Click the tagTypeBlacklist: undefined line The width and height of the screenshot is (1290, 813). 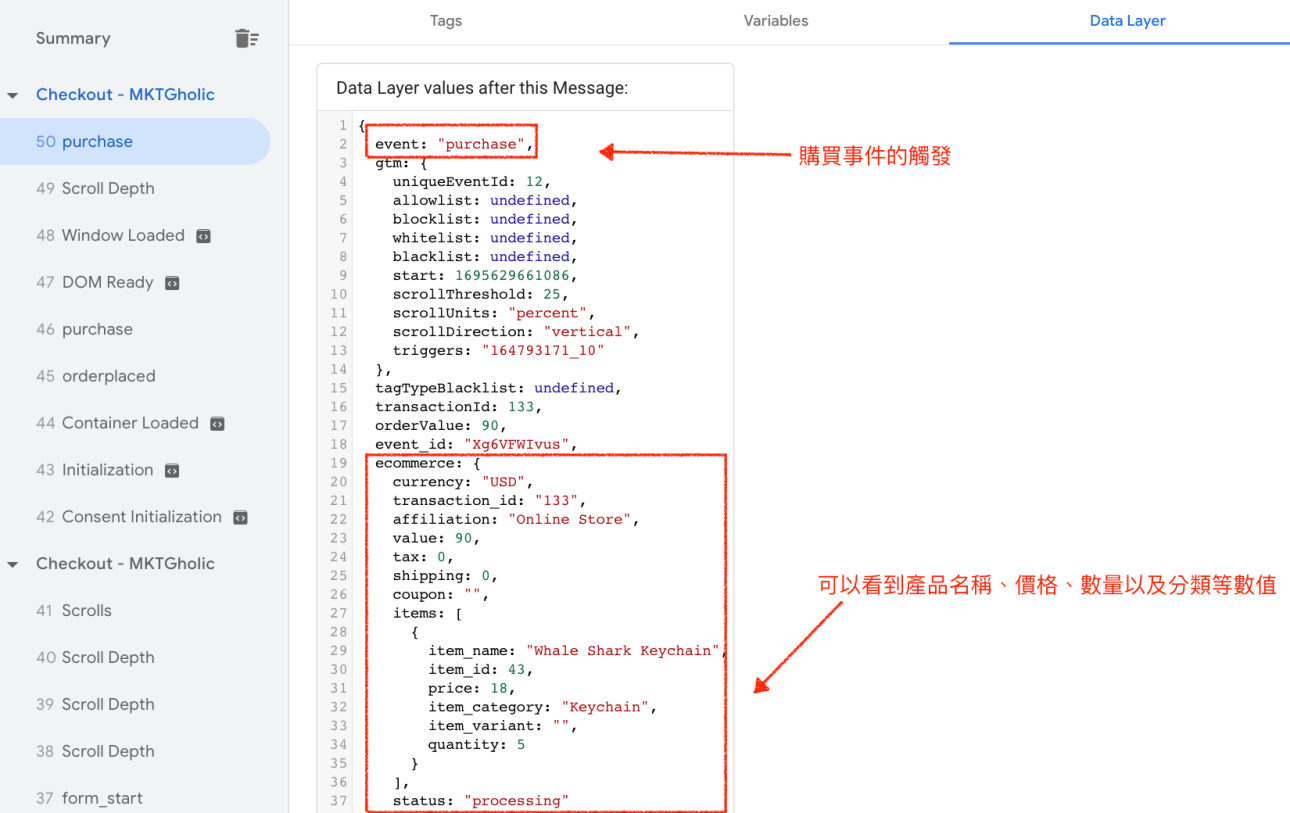pyautogui.click(x=498, y=388)
